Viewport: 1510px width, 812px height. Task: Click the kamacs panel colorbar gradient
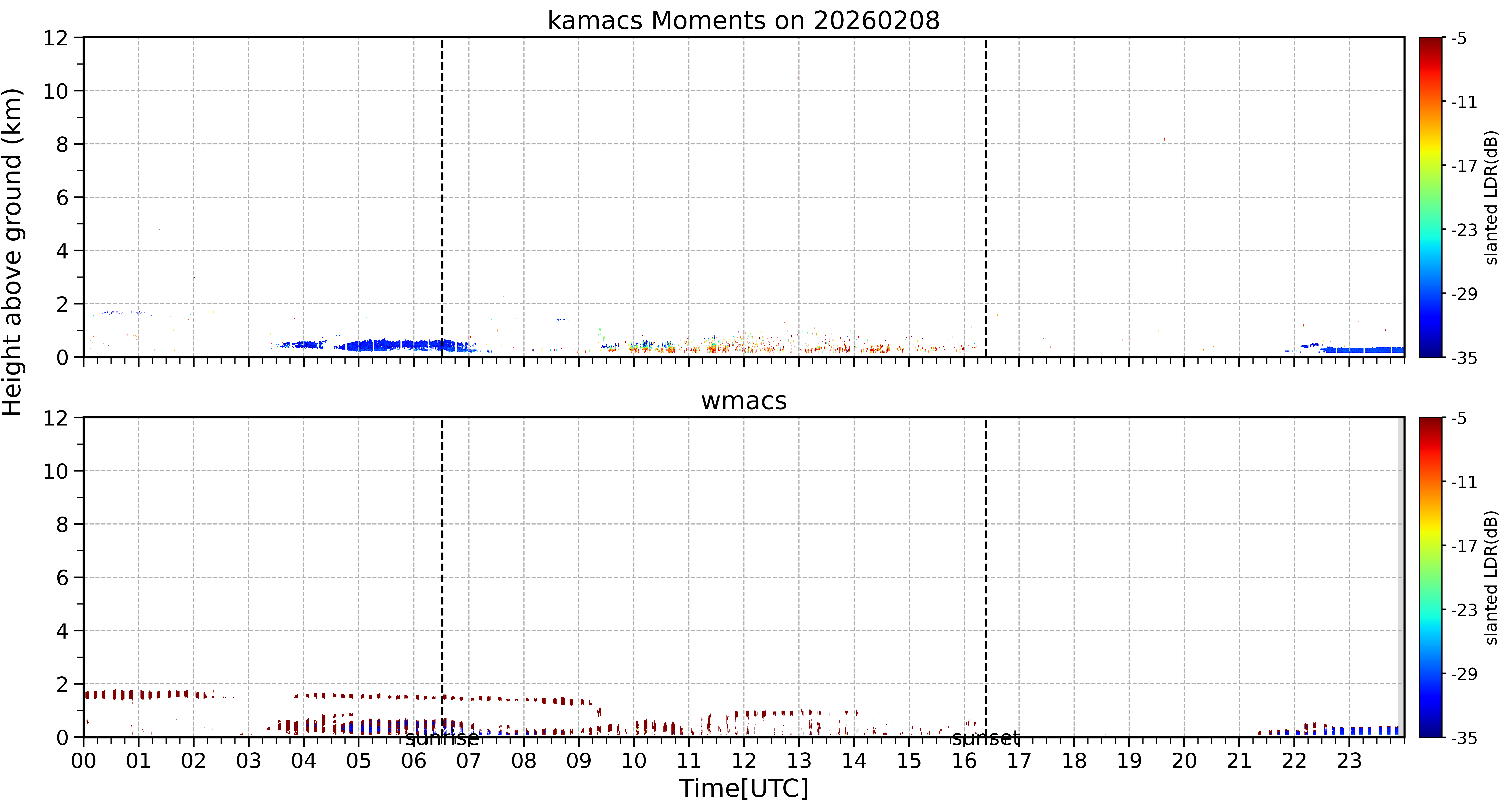[1431, 197]
